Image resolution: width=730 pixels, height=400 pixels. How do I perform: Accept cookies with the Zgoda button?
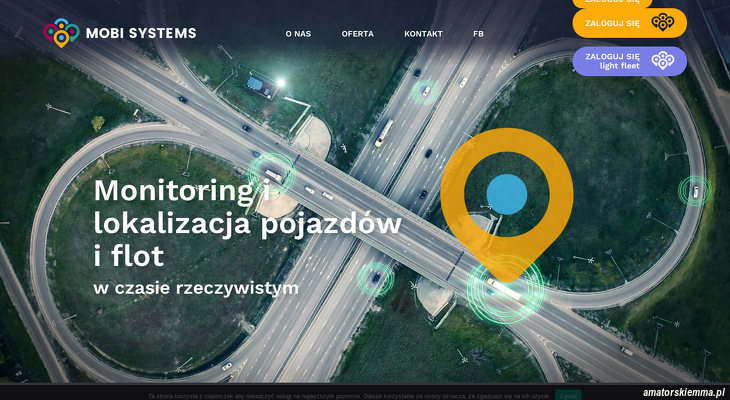[x=568, y=396]
